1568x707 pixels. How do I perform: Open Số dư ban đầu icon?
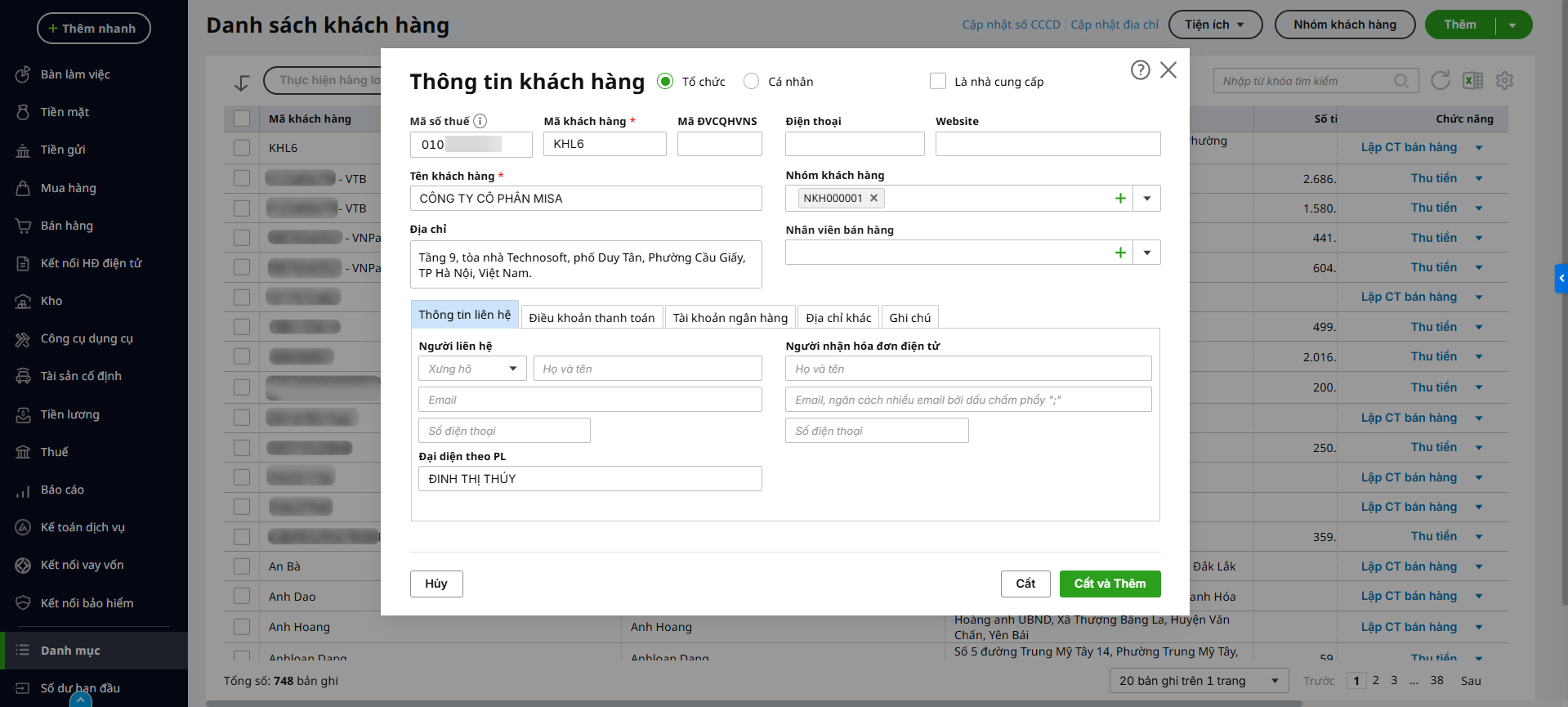(23, 688)
